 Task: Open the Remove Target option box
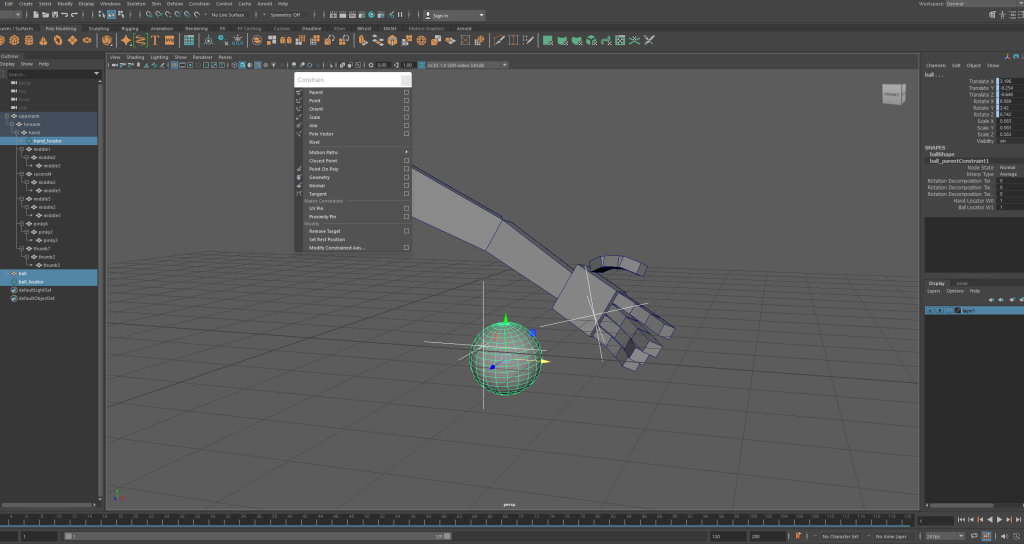pos(406,231)
